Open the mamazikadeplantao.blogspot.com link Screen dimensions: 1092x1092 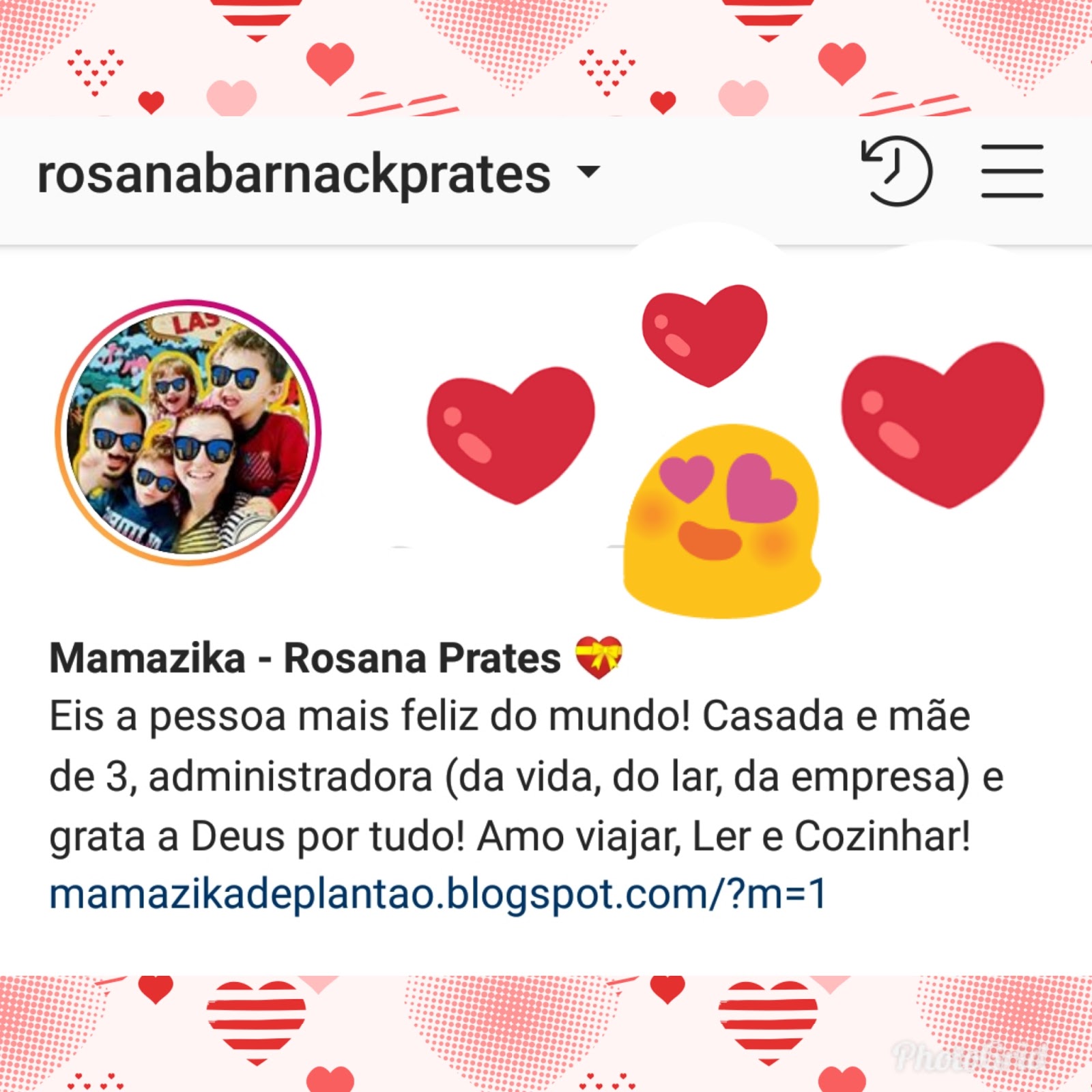[438, 893]
